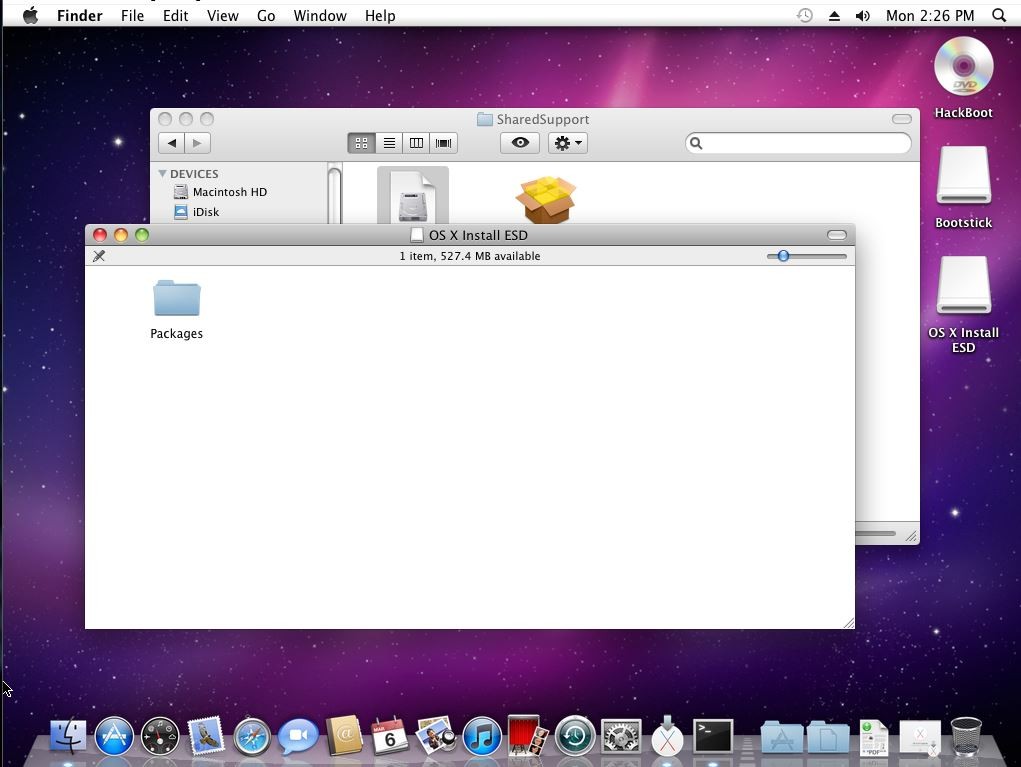Switch to column view in SharedSupport

click(416, 143)
